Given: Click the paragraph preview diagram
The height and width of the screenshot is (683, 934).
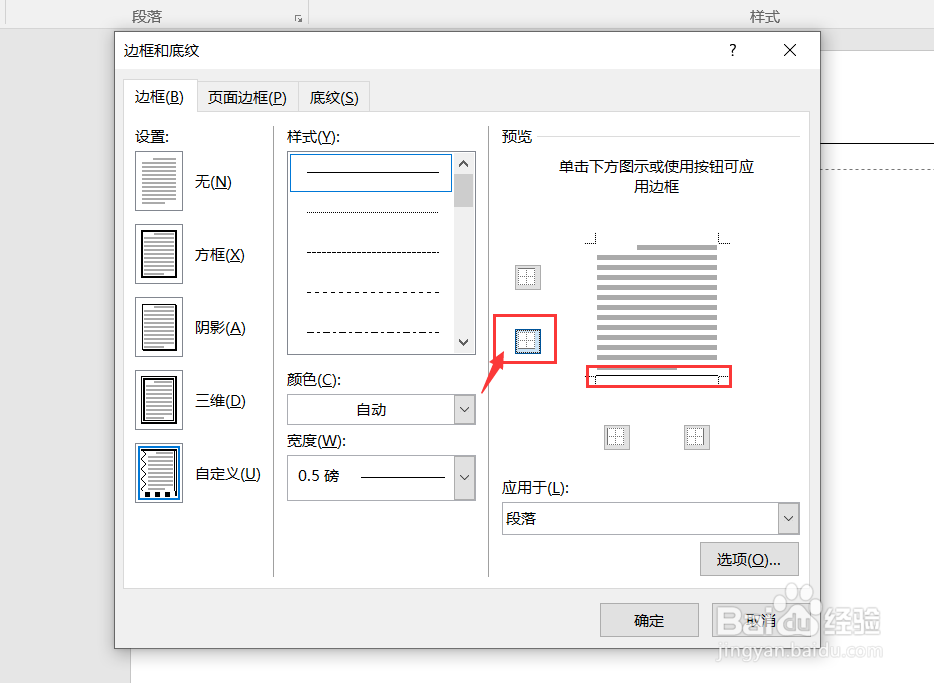Looking at the screenshot, I should tap(657, 310).
